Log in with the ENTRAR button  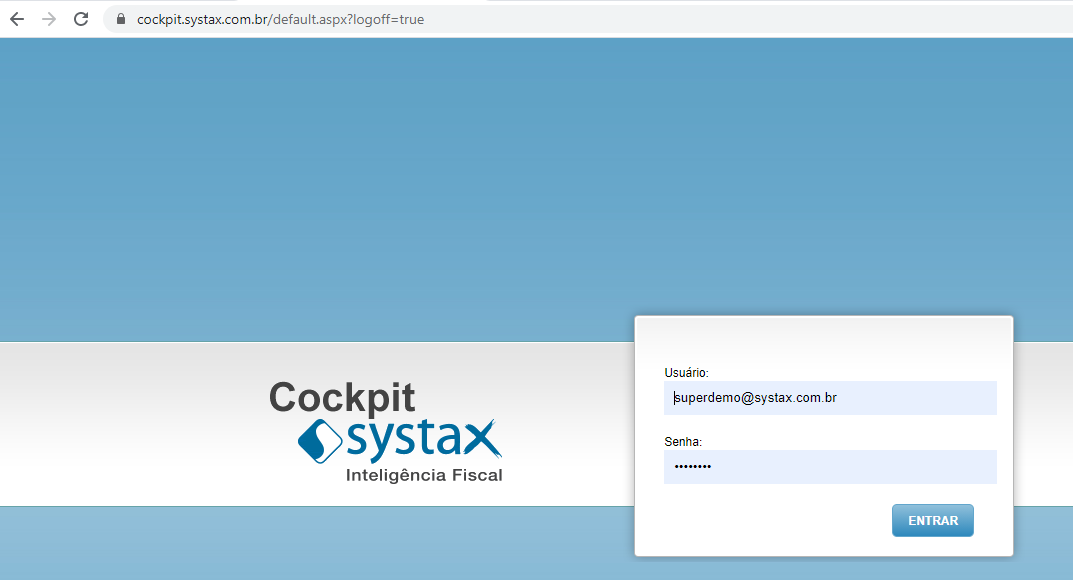[933, 520]
